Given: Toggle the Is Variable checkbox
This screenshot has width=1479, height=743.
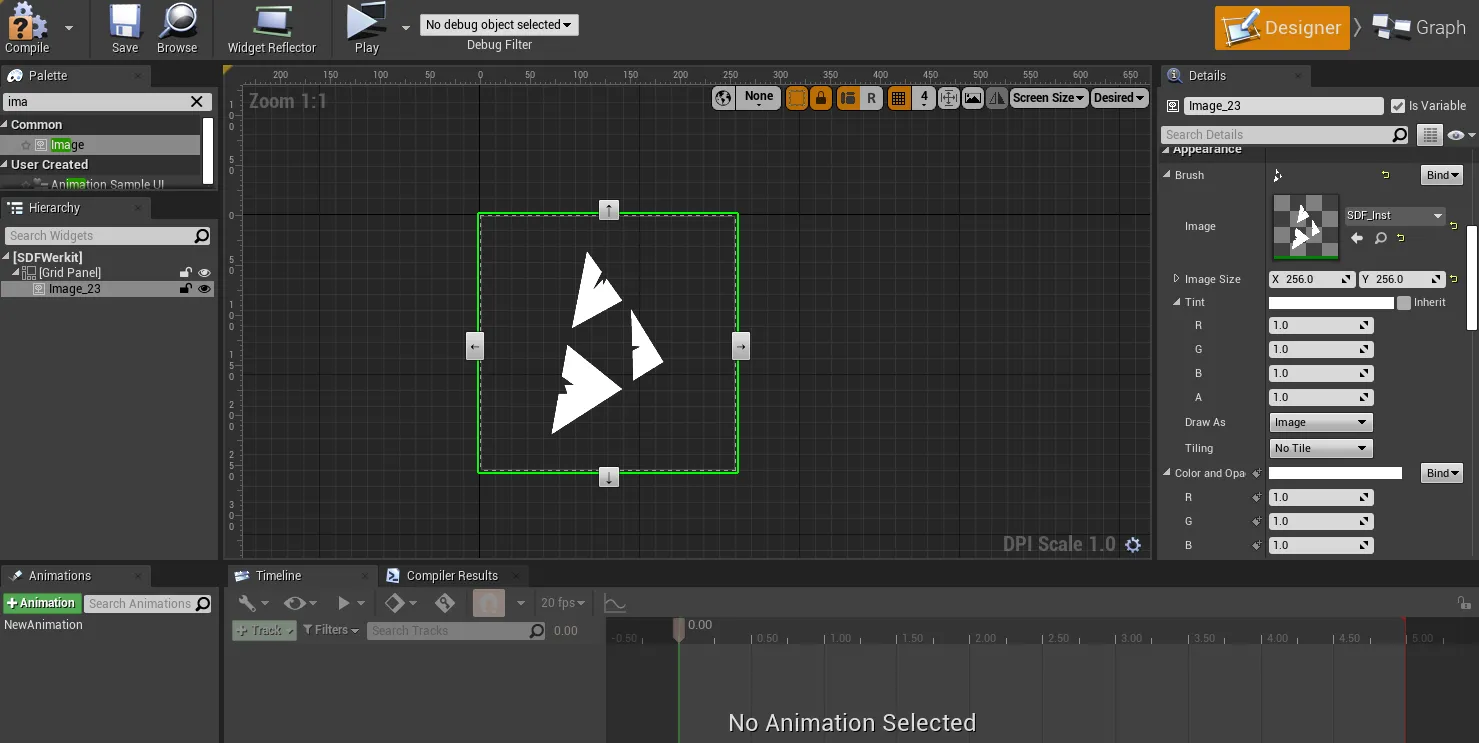Looking at the screenshot, I should pos(1398,106).
